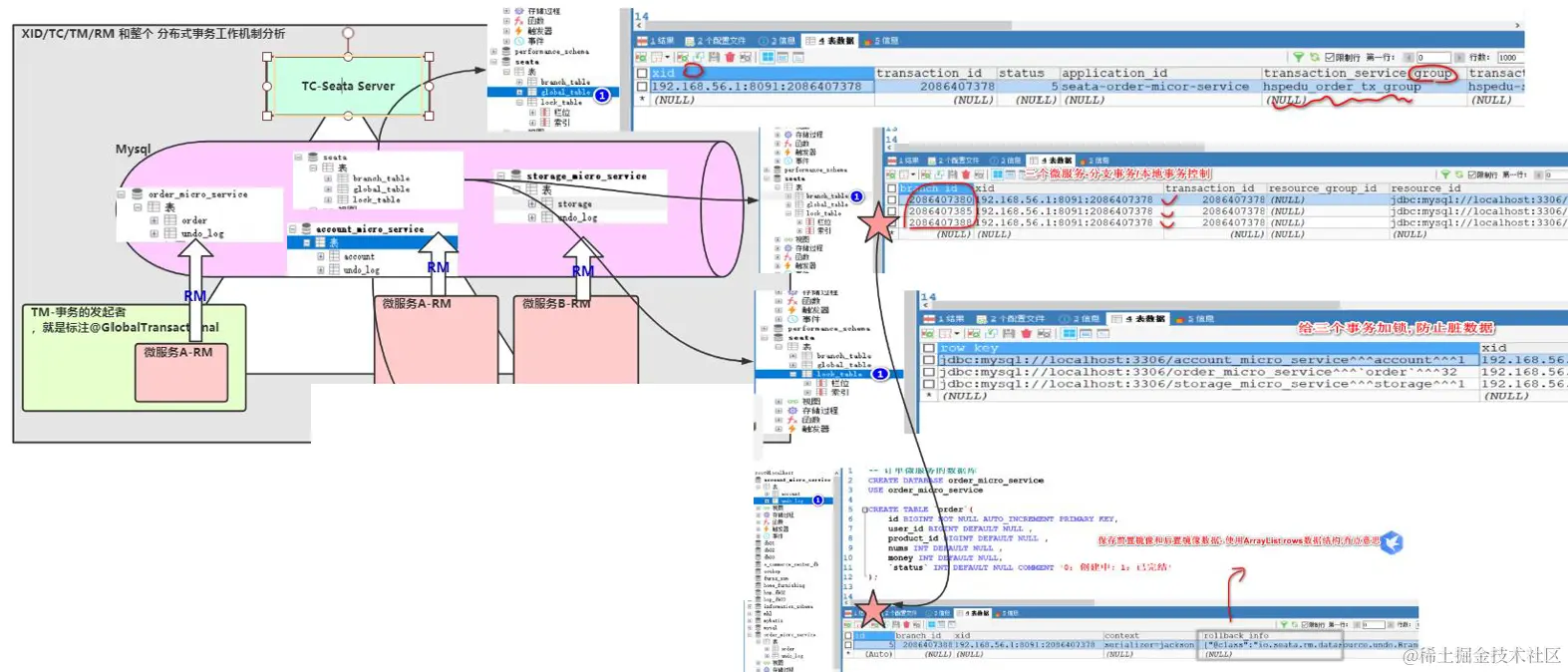
Task: Click green filter funnel in global_table toolbar
Action: point(1298,57)
